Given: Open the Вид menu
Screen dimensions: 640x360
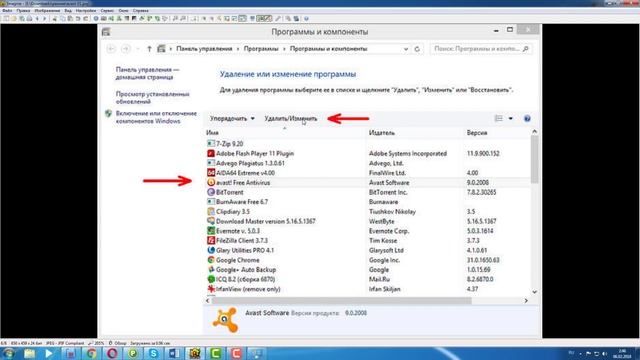Looking at the screenshot, I should tap(68, 11).
